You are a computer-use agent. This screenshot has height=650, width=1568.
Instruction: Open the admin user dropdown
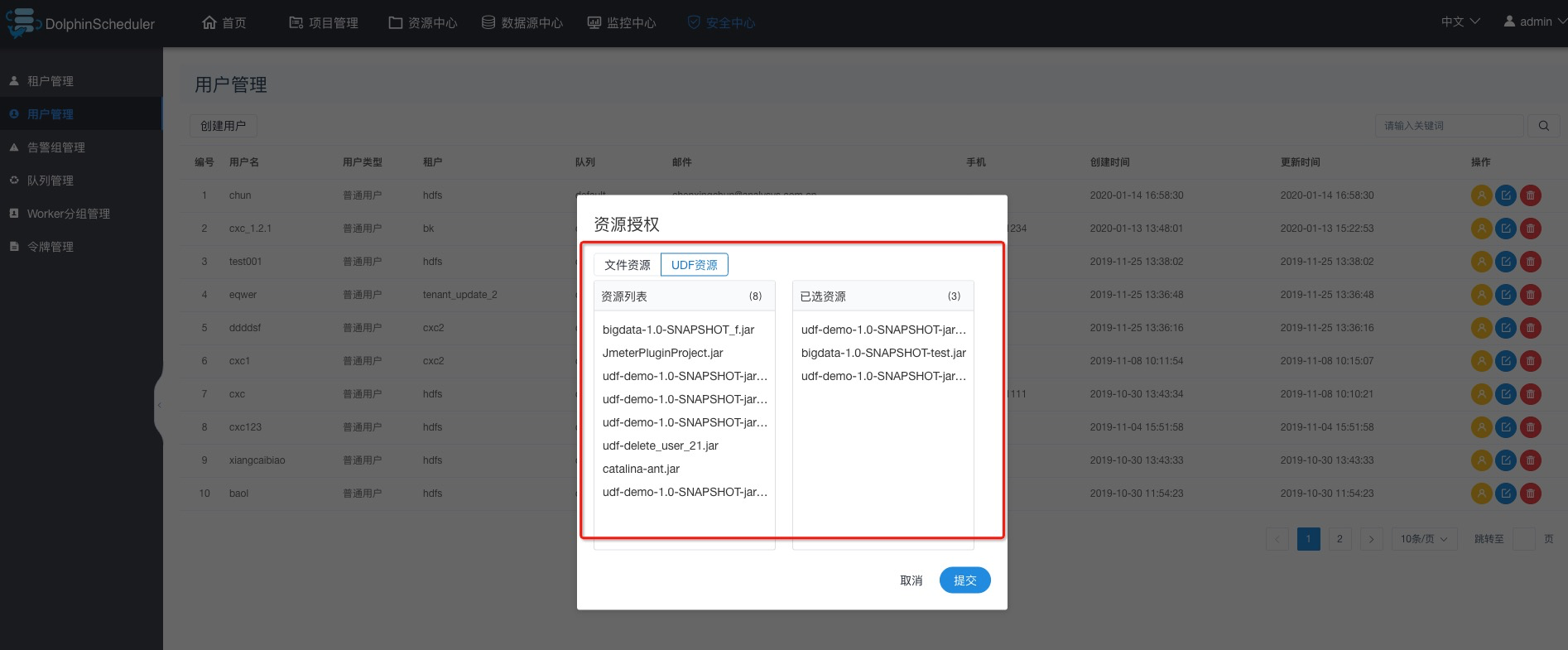(1535, 22)
